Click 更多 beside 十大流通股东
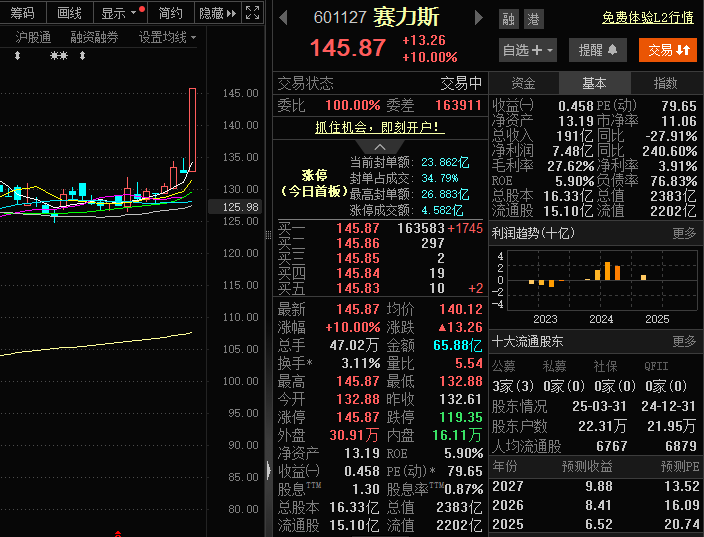Image resolution: width=704 pixels, height=537 pixels. click(x=684, y=341)
